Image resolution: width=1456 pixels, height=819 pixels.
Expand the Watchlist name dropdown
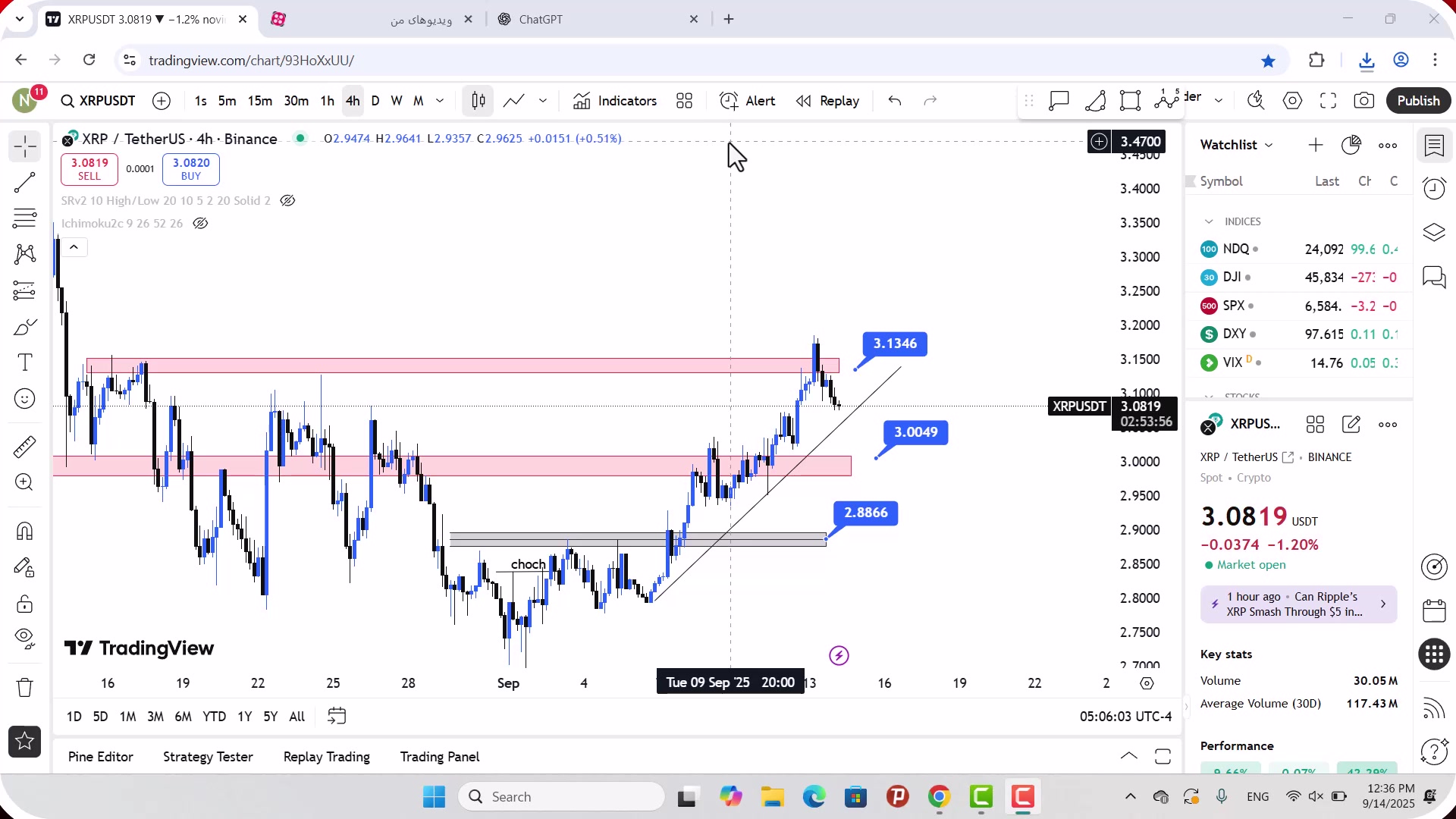click(1236, 145)
